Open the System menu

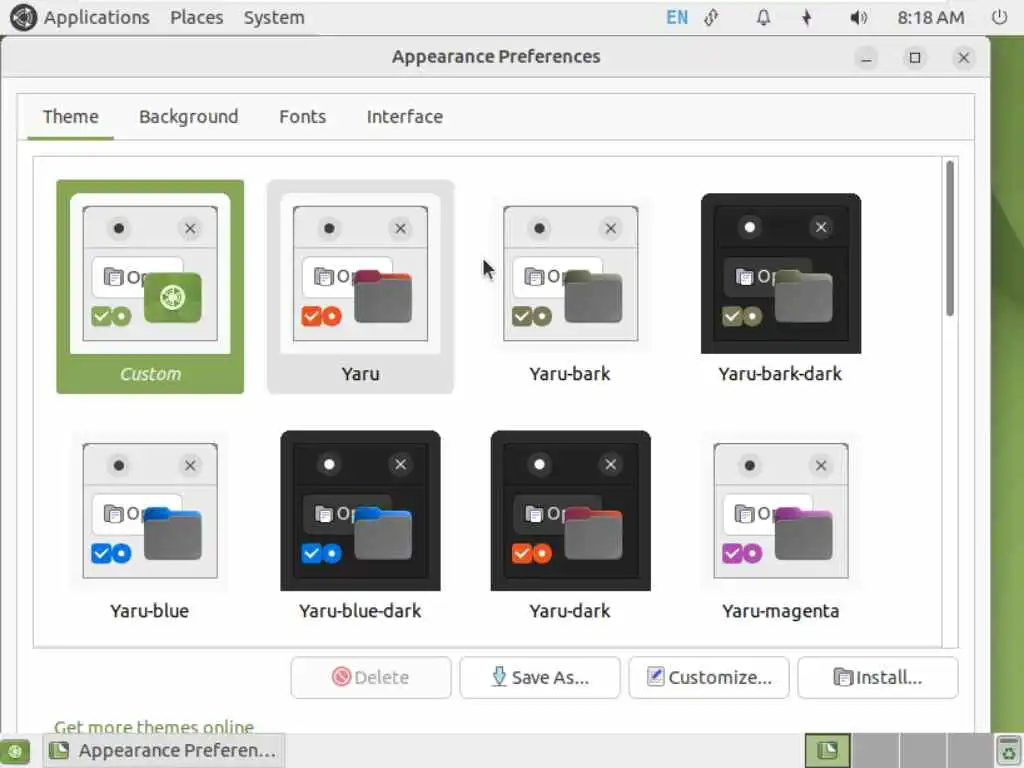pyautogui.click(x=274, y=18)
